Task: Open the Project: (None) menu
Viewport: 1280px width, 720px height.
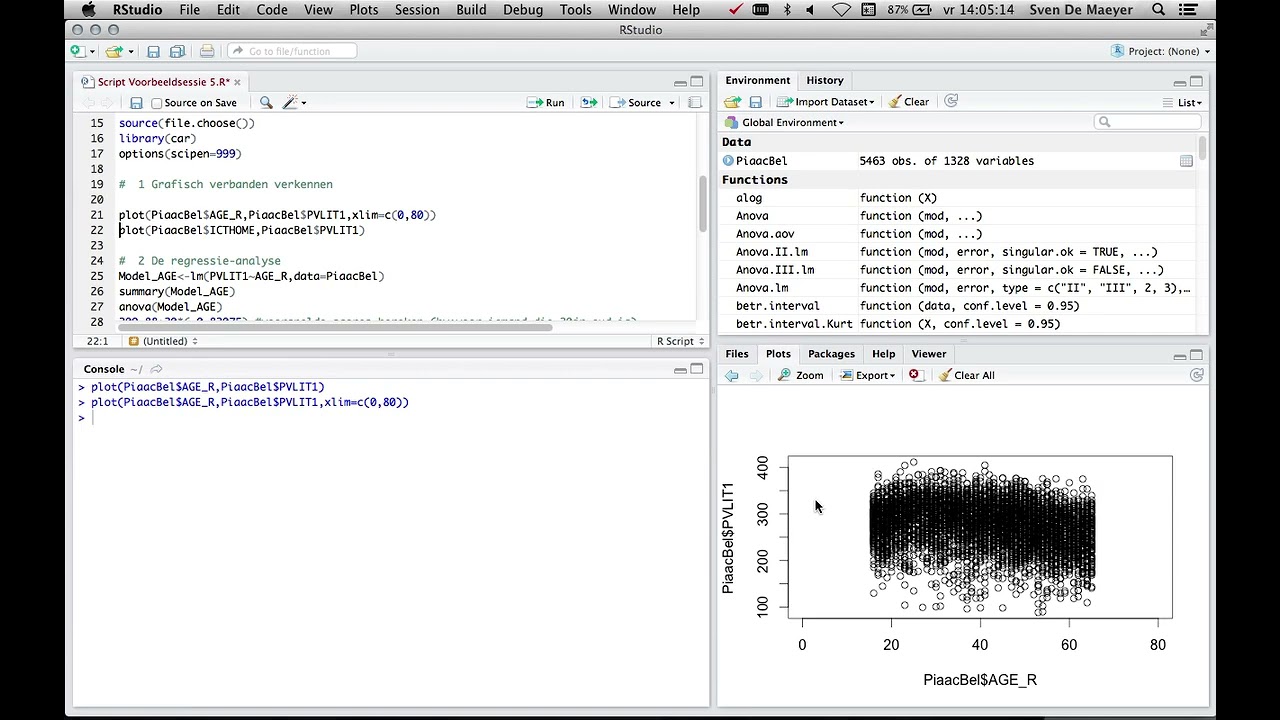Action: [x=1161, y=51]
